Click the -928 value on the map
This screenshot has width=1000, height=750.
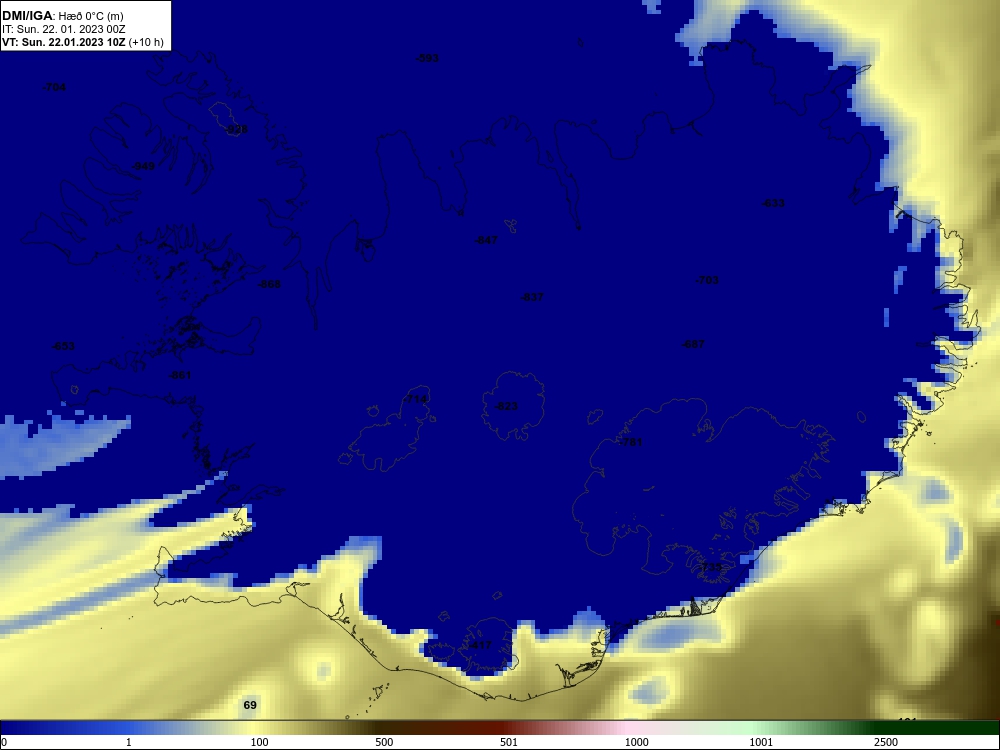coord(236,129)
